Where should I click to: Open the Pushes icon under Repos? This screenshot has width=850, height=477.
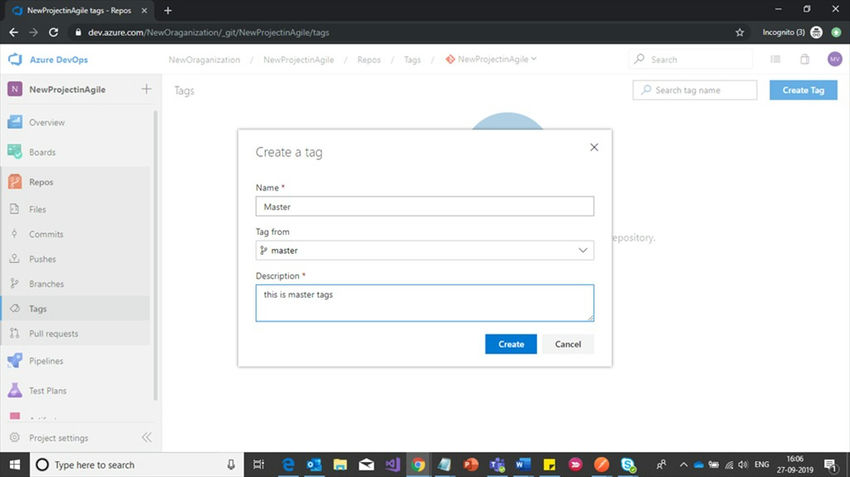pyautogui.click(x=15, y=259)
